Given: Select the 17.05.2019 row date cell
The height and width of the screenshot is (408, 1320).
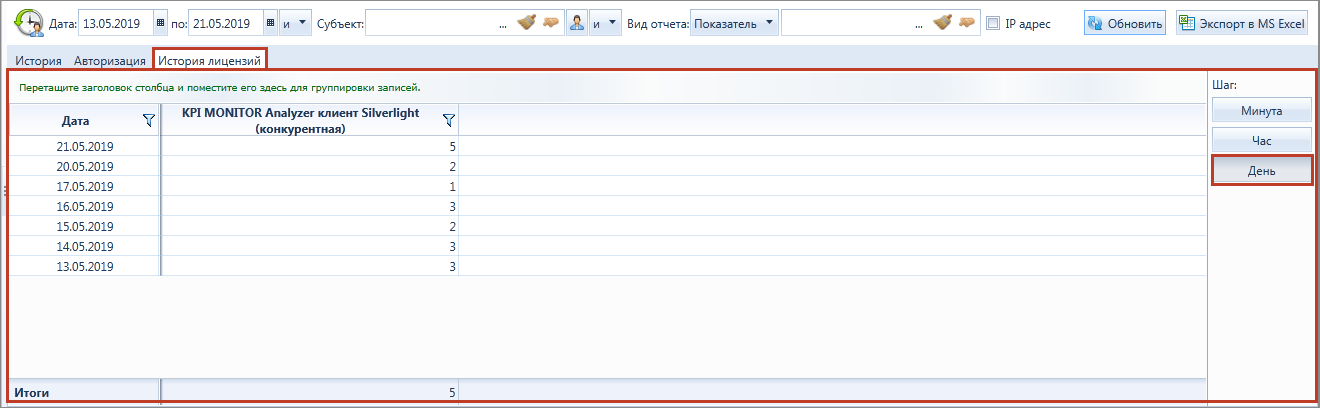Looking at the screenshot, I should click(85, 186).
